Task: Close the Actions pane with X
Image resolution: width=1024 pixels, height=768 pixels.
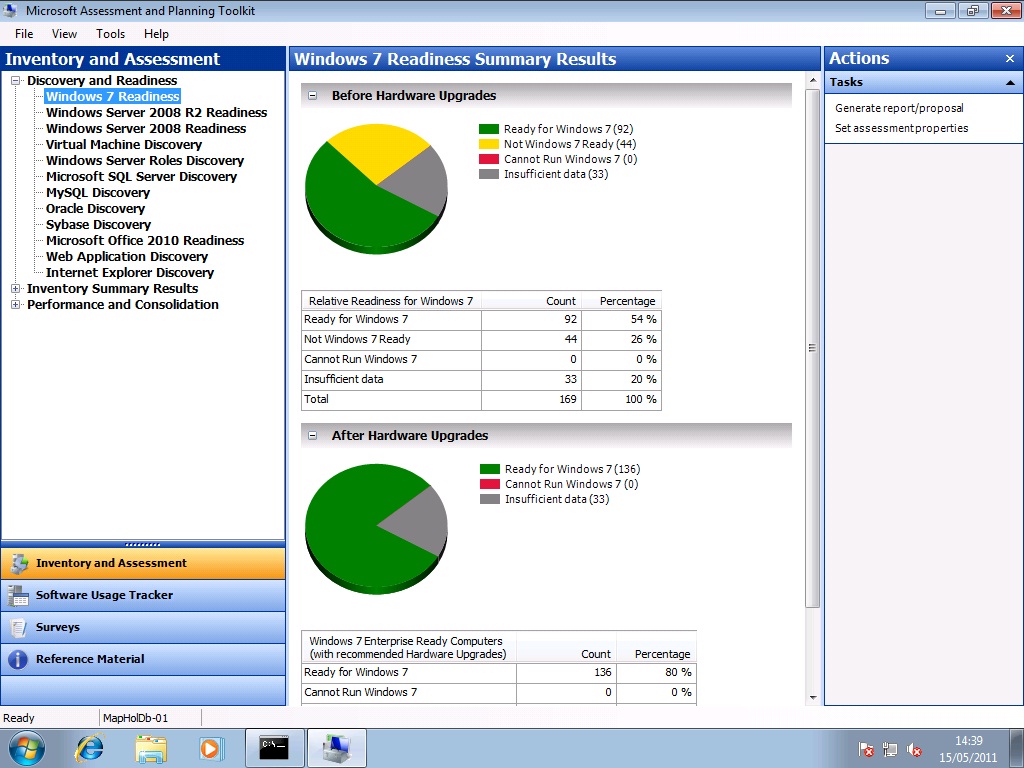Action: 1010,59
